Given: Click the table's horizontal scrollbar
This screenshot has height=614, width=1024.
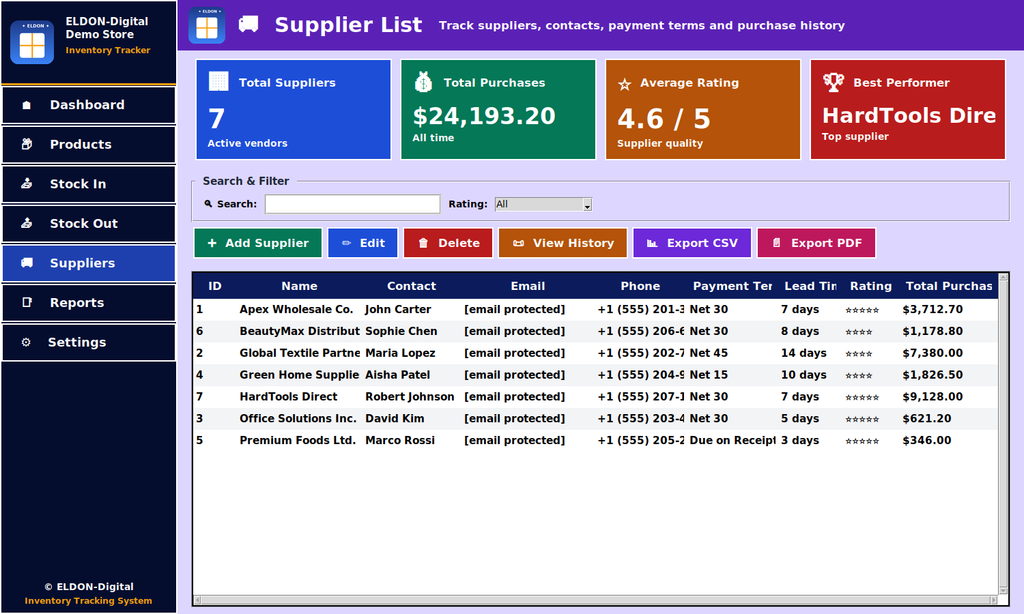Looking at the screenshot, I should click(596, 600).
